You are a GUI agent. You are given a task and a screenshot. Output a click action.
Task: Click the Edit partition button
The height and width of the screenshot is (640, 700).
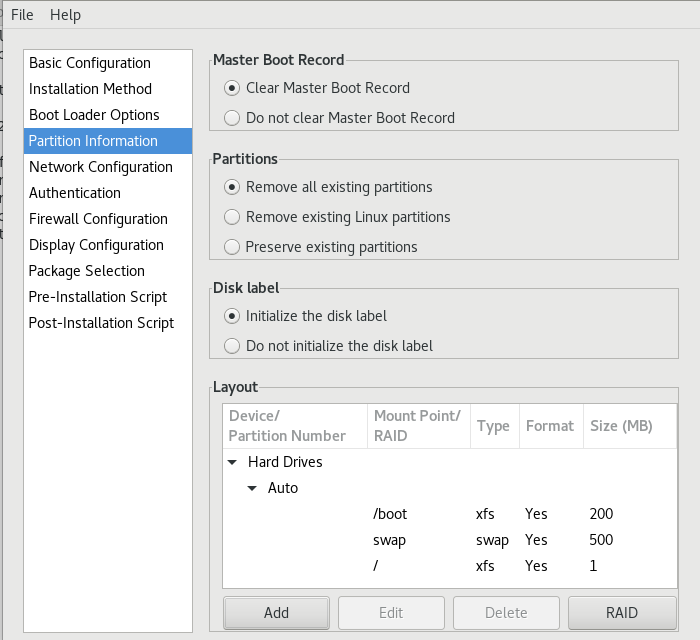point(391,613)
